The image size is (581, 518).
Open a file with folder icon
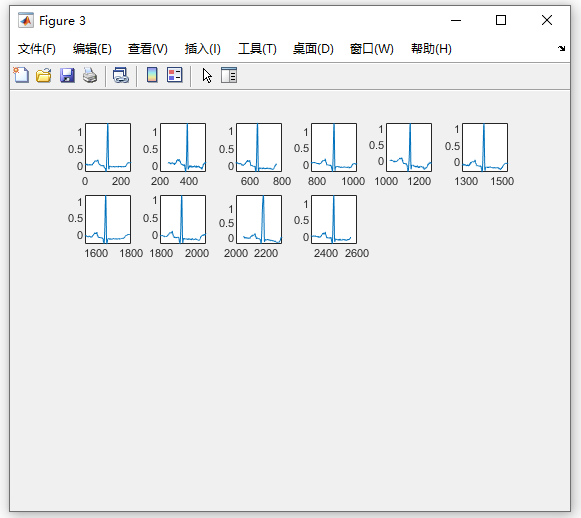(44, 75)
